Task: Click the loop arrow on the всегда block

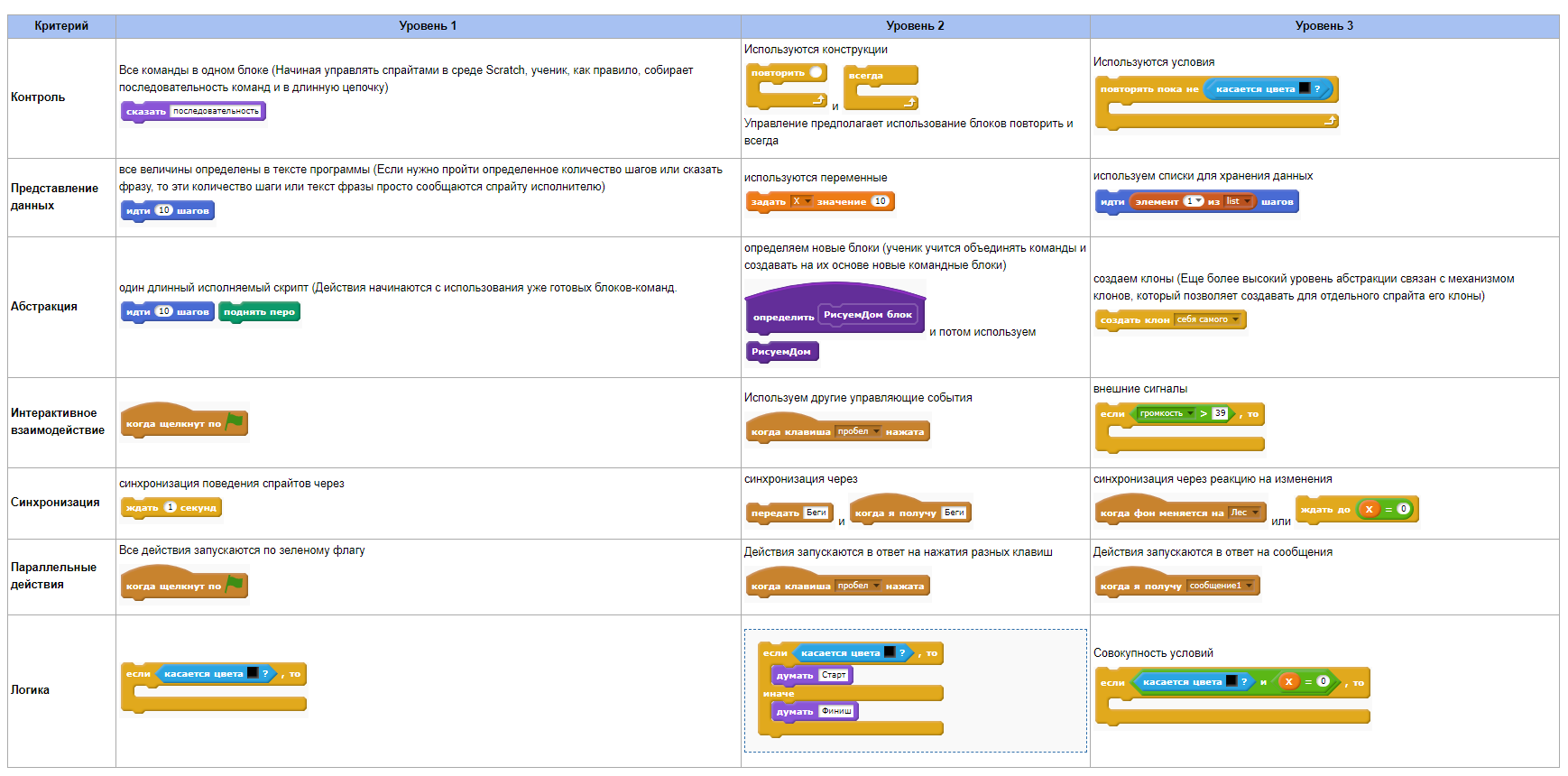Action: pos(909,103)
